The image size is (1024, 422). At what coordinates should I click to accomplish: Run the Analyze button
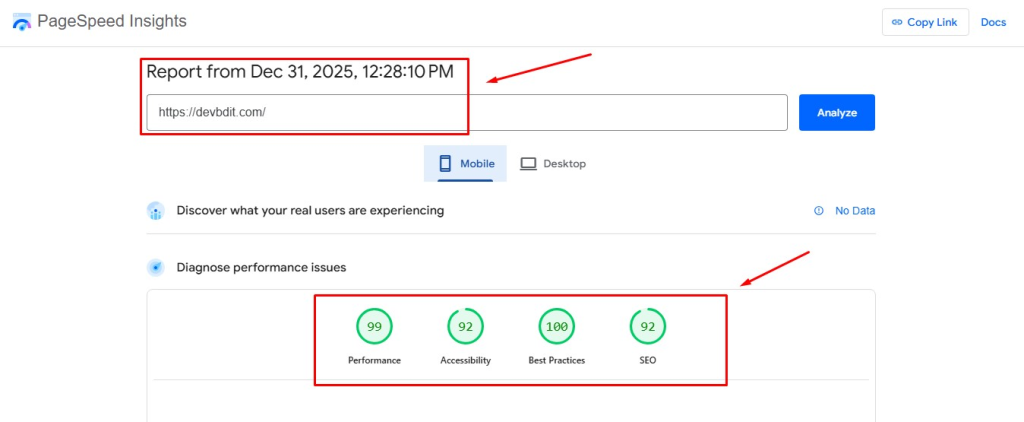pos(837,112)
